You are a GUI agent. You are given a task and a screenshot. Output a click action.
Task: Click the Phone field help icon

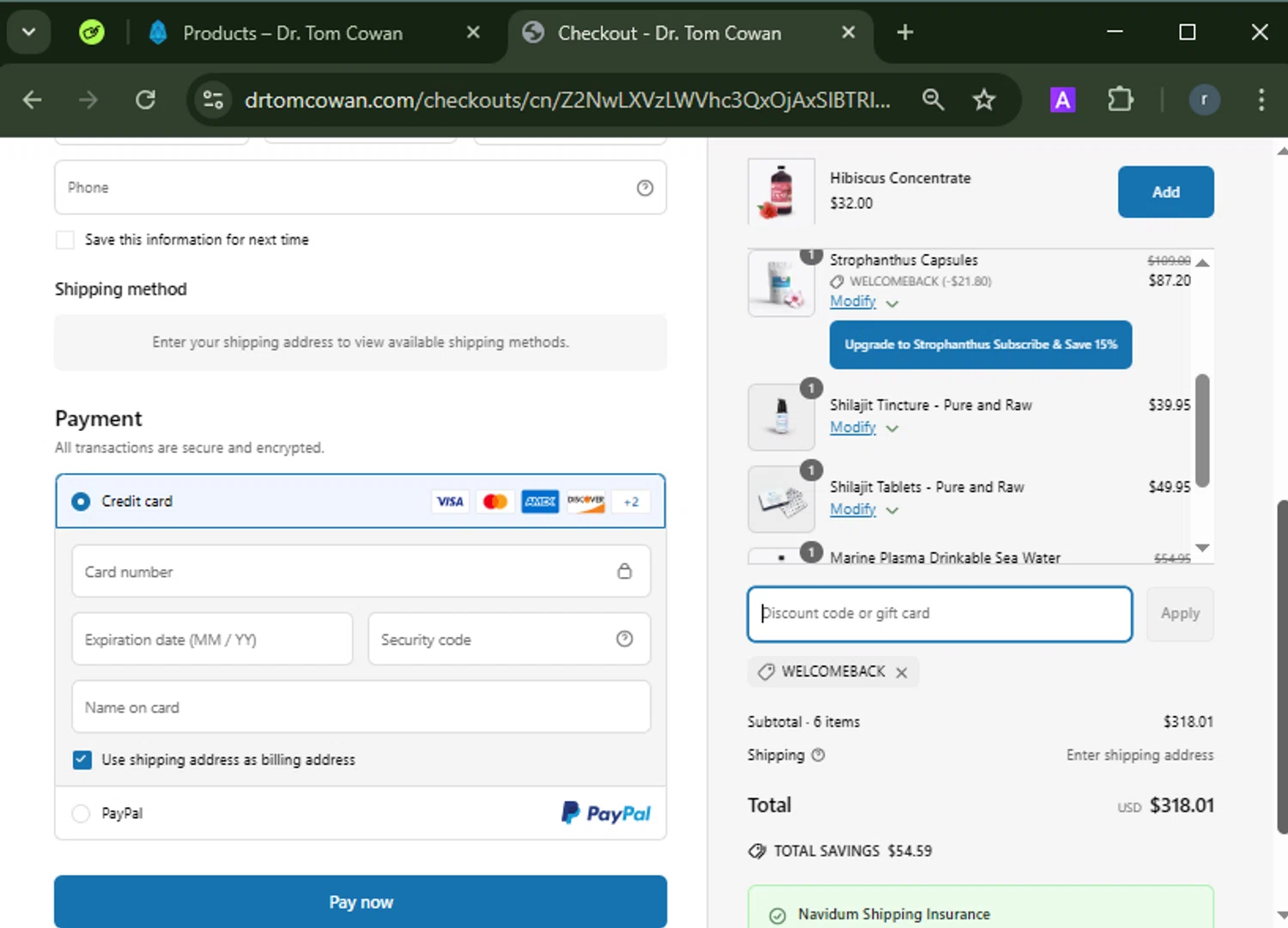[645, 188]
